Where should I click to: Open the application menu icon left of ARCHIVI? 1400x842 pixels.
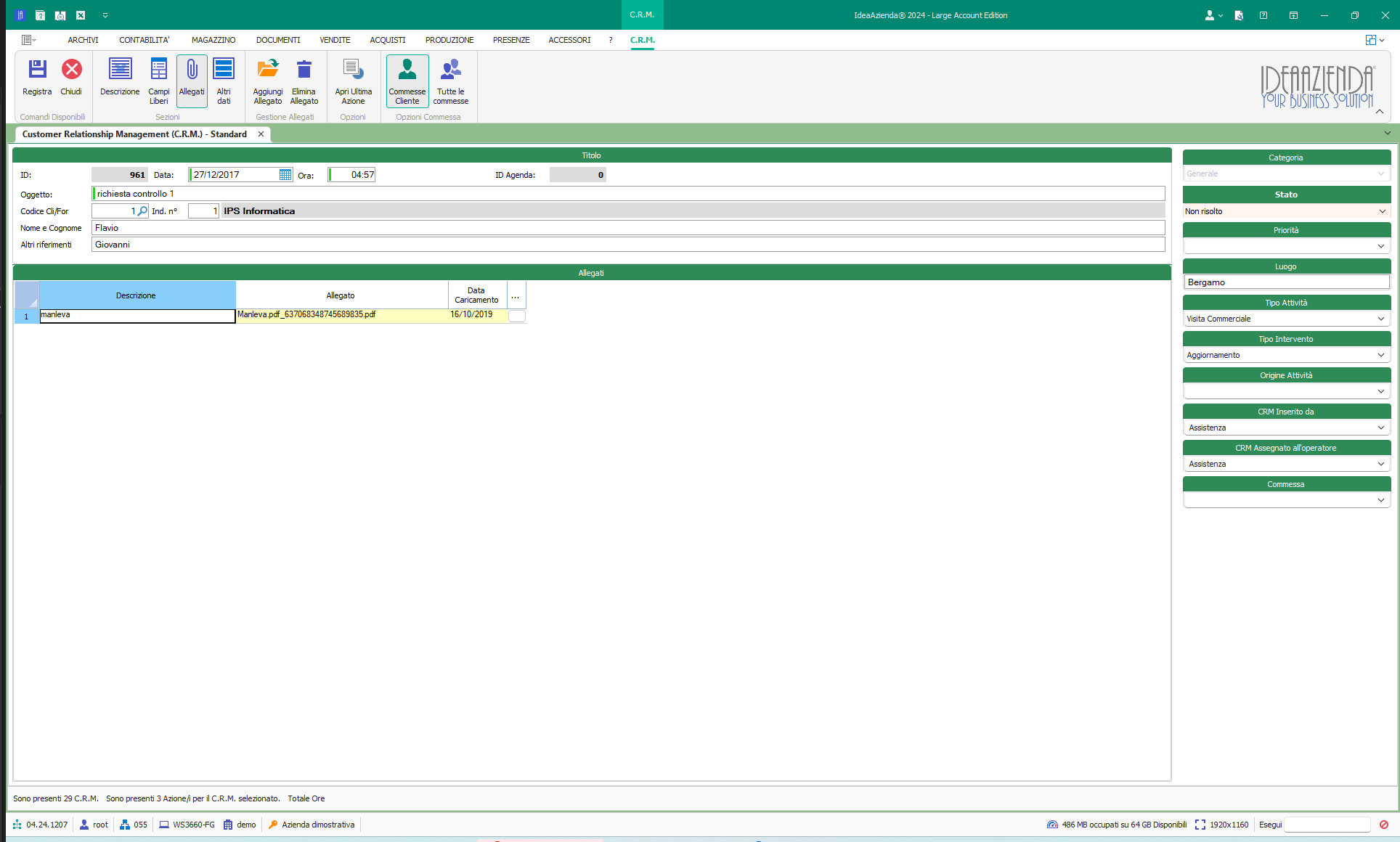(x=29, y=40)
